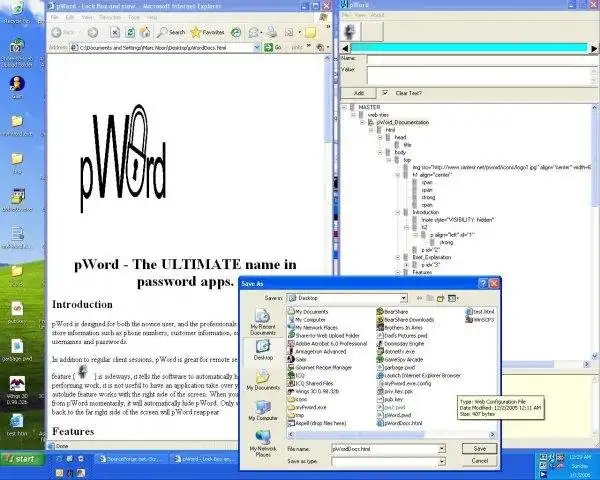Open the File menu in Internet Explorer
Viewport: 600px width, 480px height.
pyautogui.click(x=55, y=17)
